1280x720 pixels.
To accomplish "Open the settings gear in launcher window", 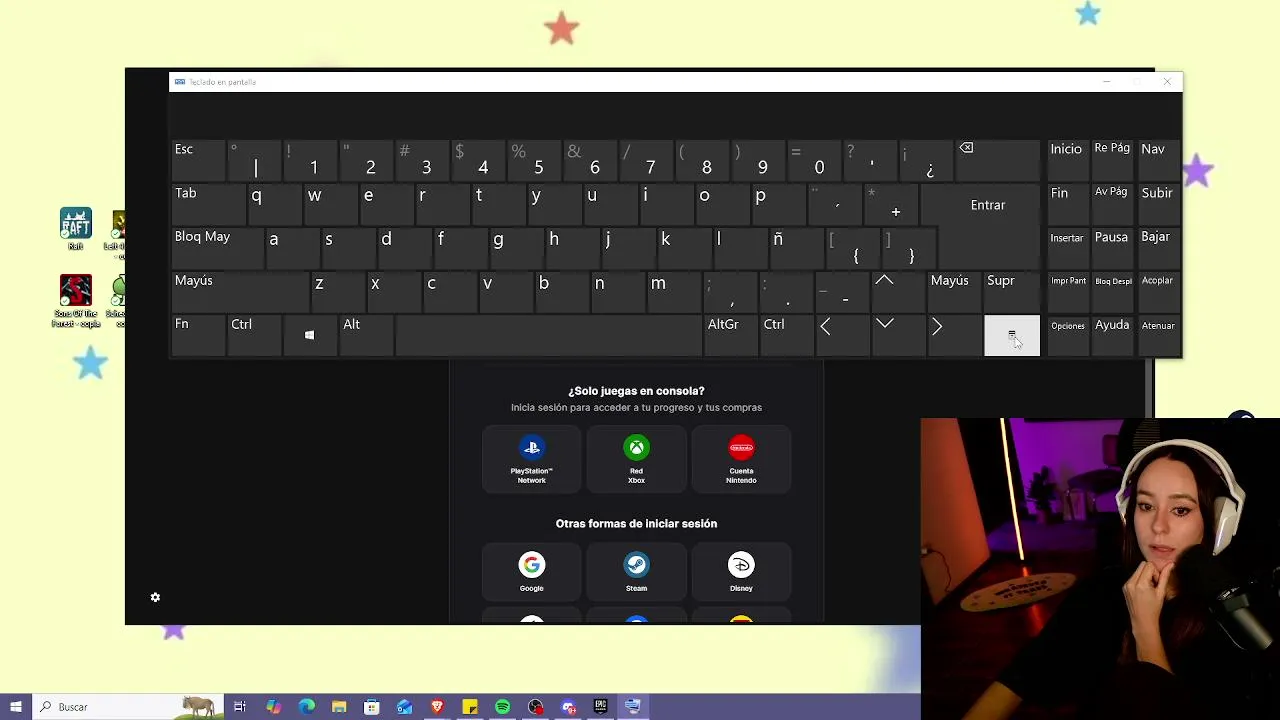I will tap(155, 597).
